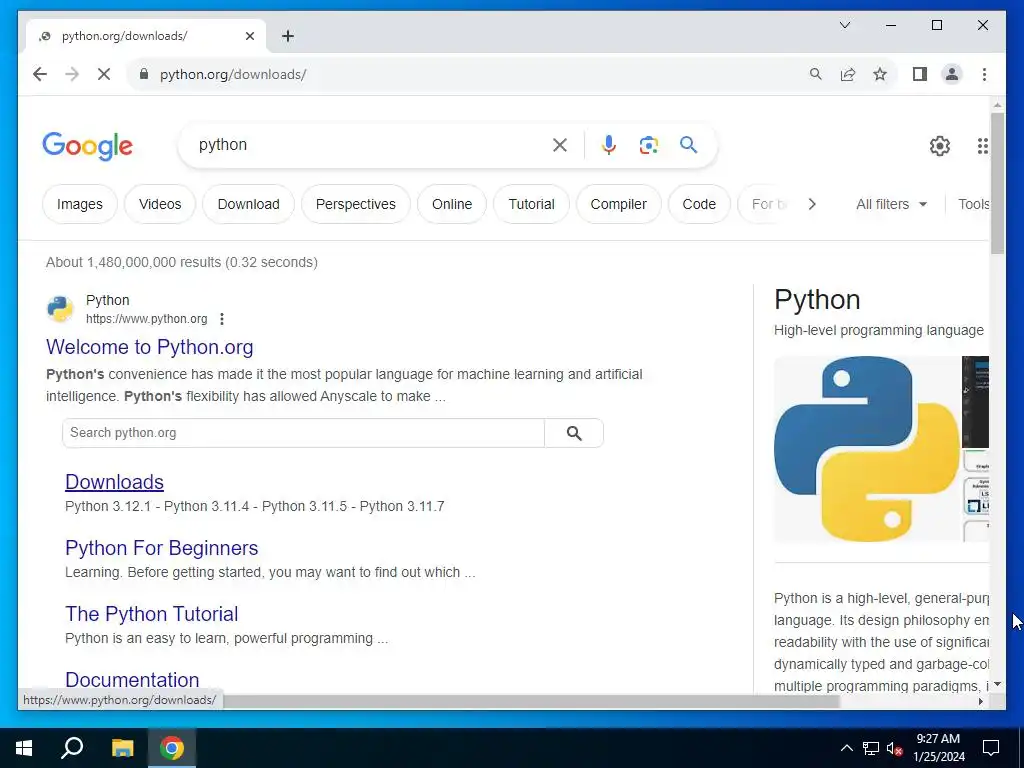This screenshot has height=768, width=1024.
Task: Open The Python Tutorial link
Action: tap(152, 614)
